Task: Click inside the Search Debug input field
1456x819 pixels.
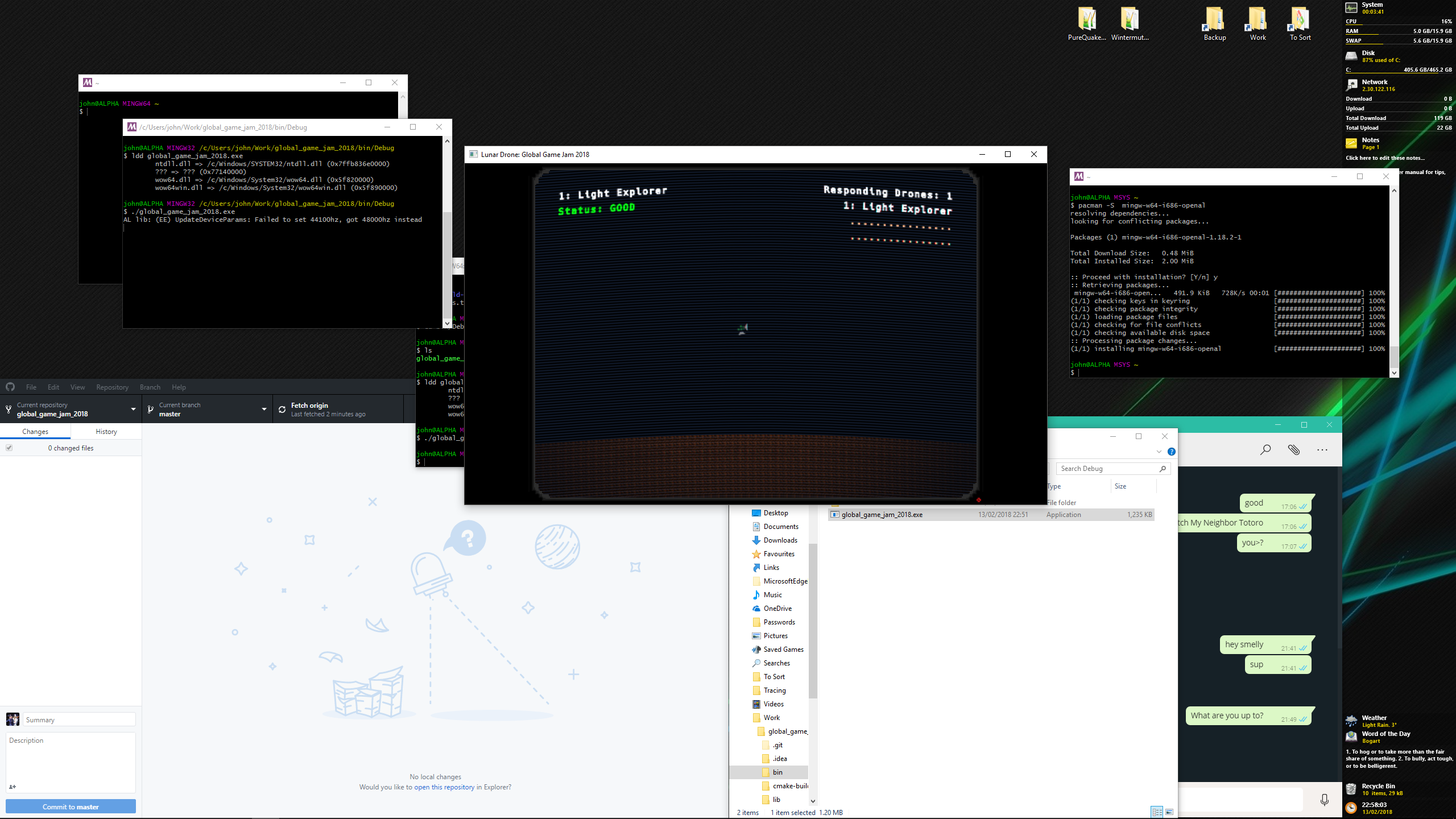Action: click(x=1109, y=468)
